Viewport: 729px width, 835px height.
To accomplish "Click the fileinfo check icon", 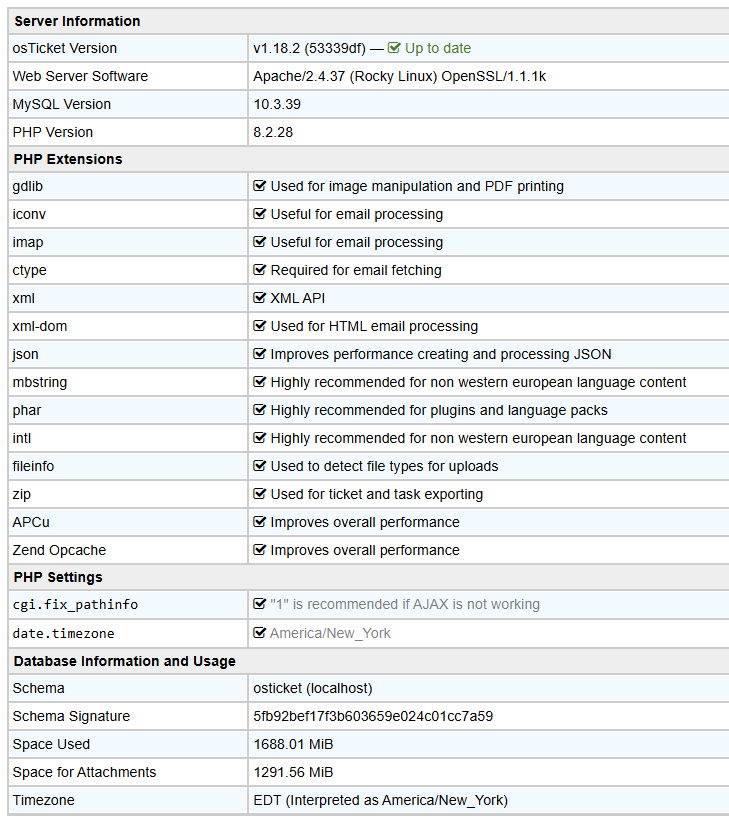I will [260, 466].
